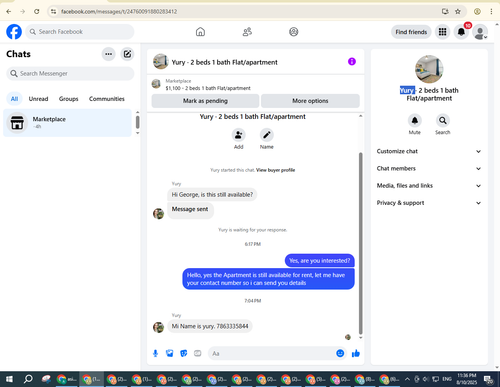The width and height of the screenshot is (500, 387).
Task: Mute conversation using the bell icon
Action: [x=415, y=120]
